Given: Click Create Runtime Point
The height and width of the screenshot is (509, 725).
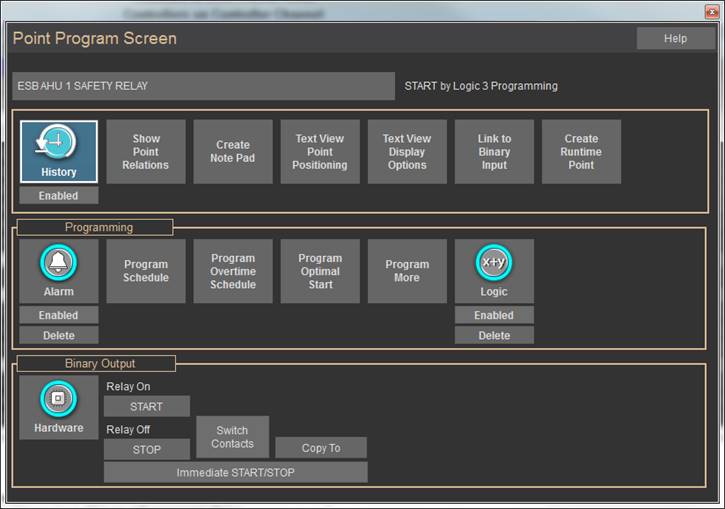Looking at the screenshot, I should pos(581,152).
